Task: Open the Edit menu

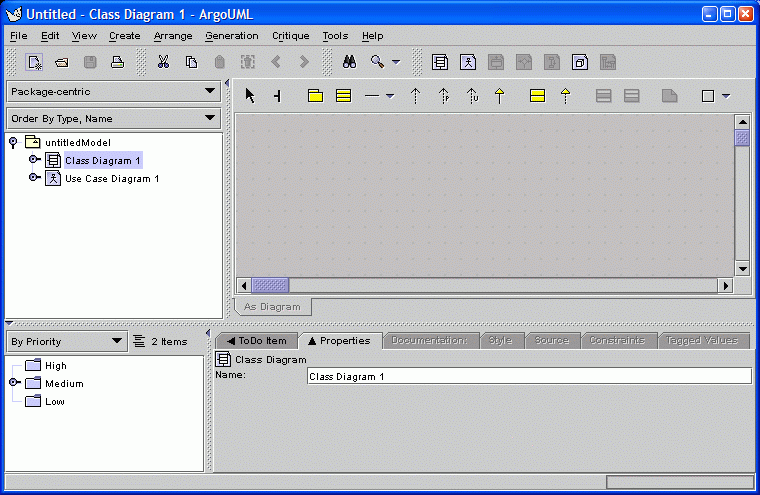Action: [50, 36]
